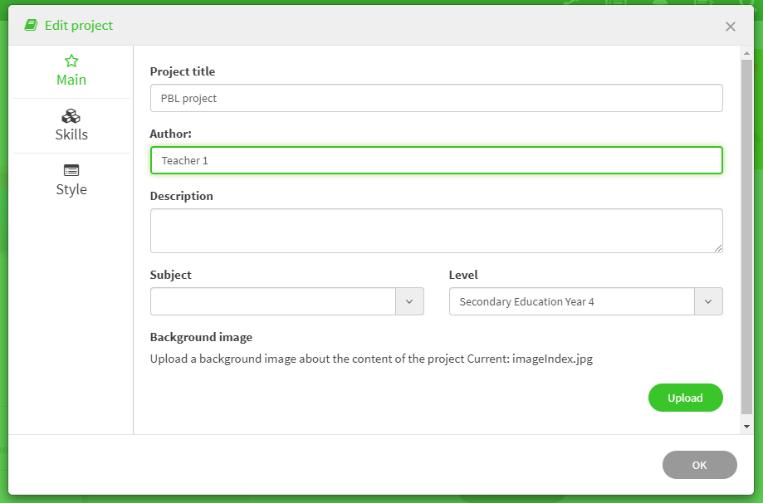Click the Project title text field

click(436, 98)
